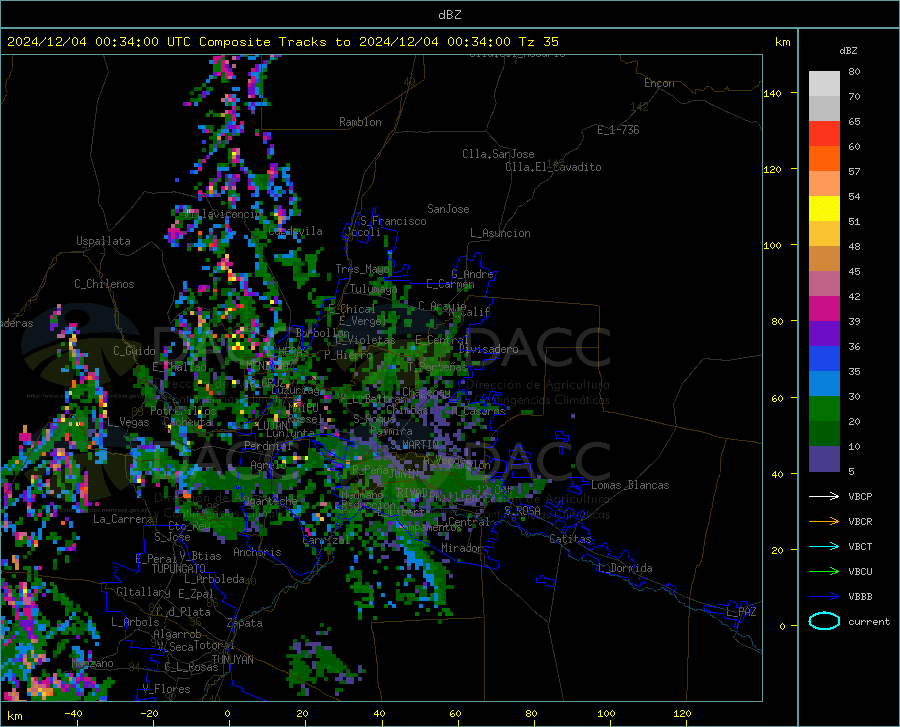Click the 'S_MARTIN' city label

point(414,444)
